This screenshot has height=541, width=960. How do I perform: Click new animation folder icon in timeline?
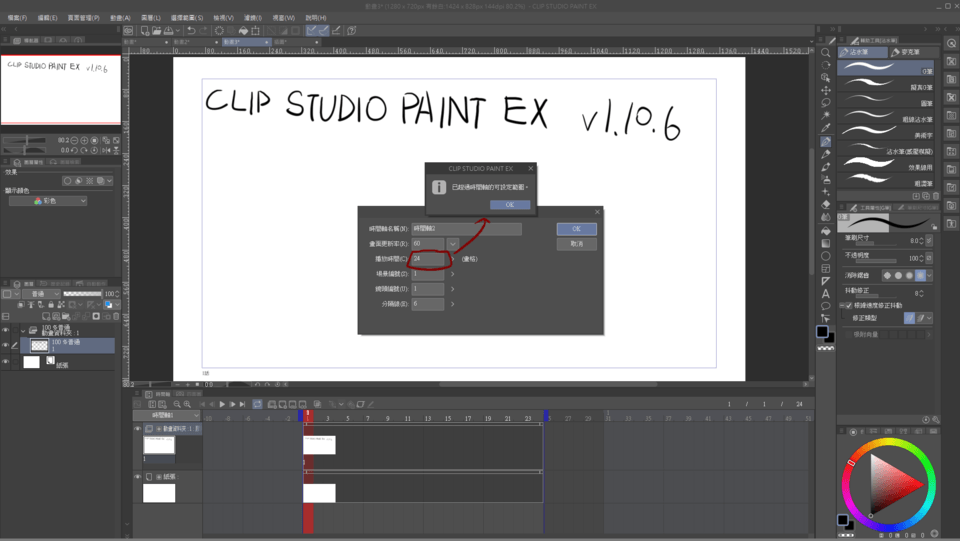coord(272,404)
